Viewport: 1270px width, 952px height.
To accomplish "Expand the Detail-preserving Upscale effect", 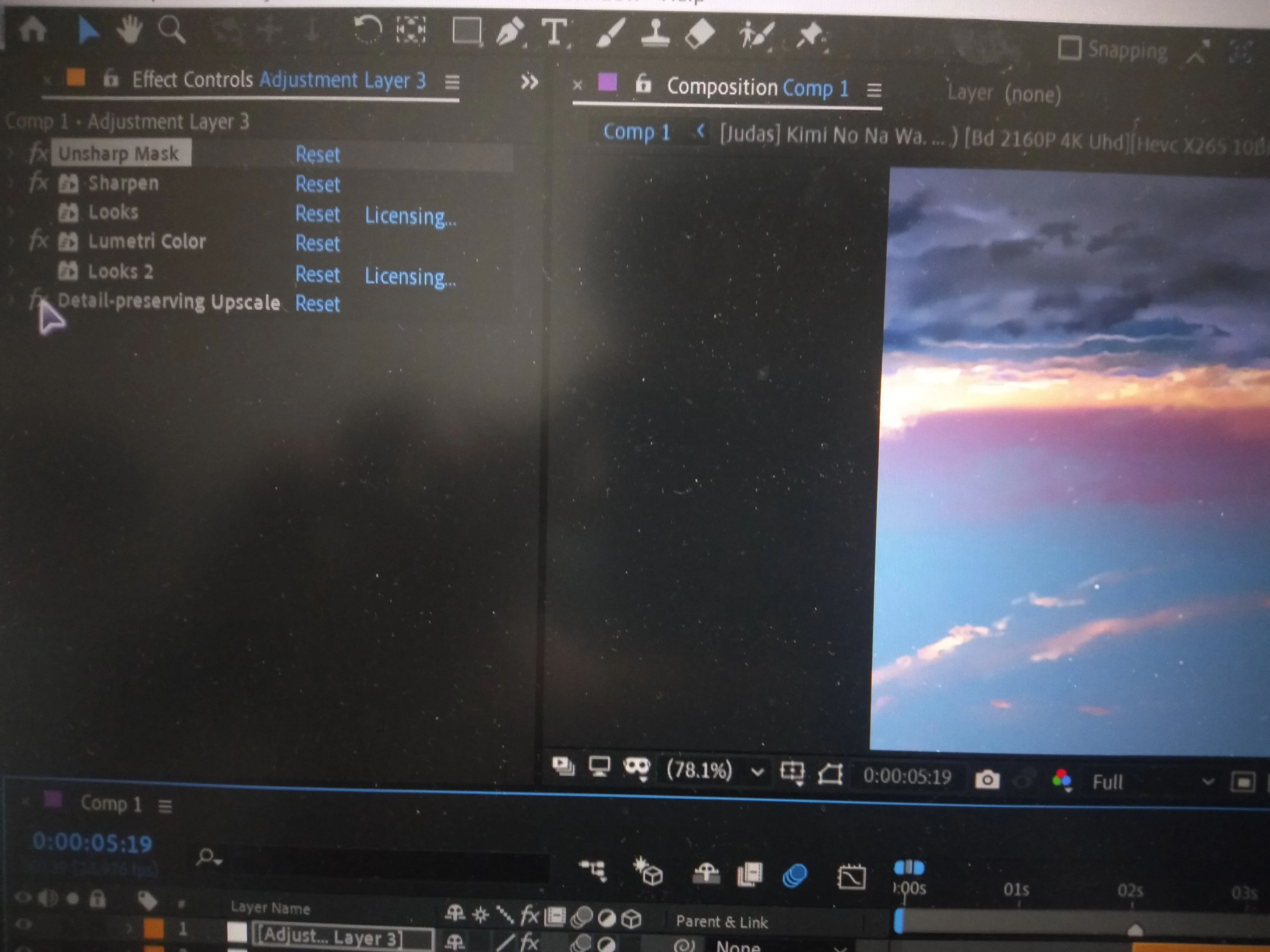I will point(12,299).
